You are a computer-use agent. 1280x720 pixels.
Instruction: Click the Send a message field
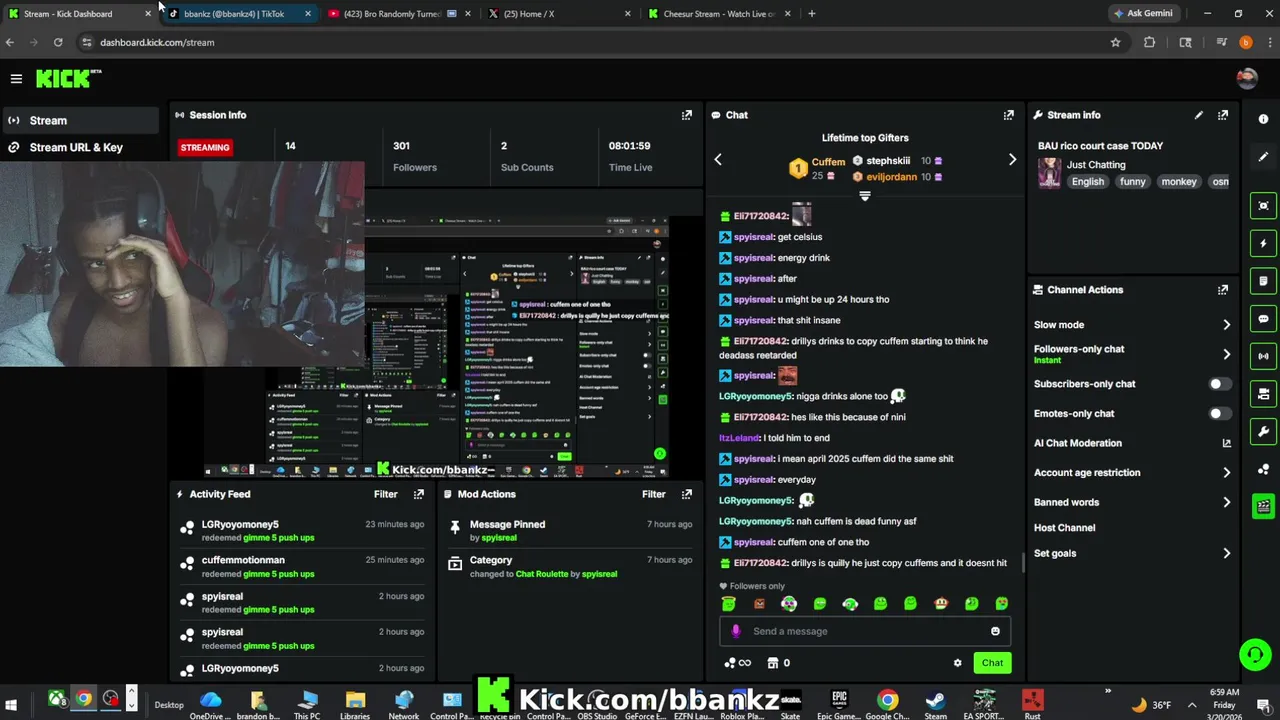[865, 631]
